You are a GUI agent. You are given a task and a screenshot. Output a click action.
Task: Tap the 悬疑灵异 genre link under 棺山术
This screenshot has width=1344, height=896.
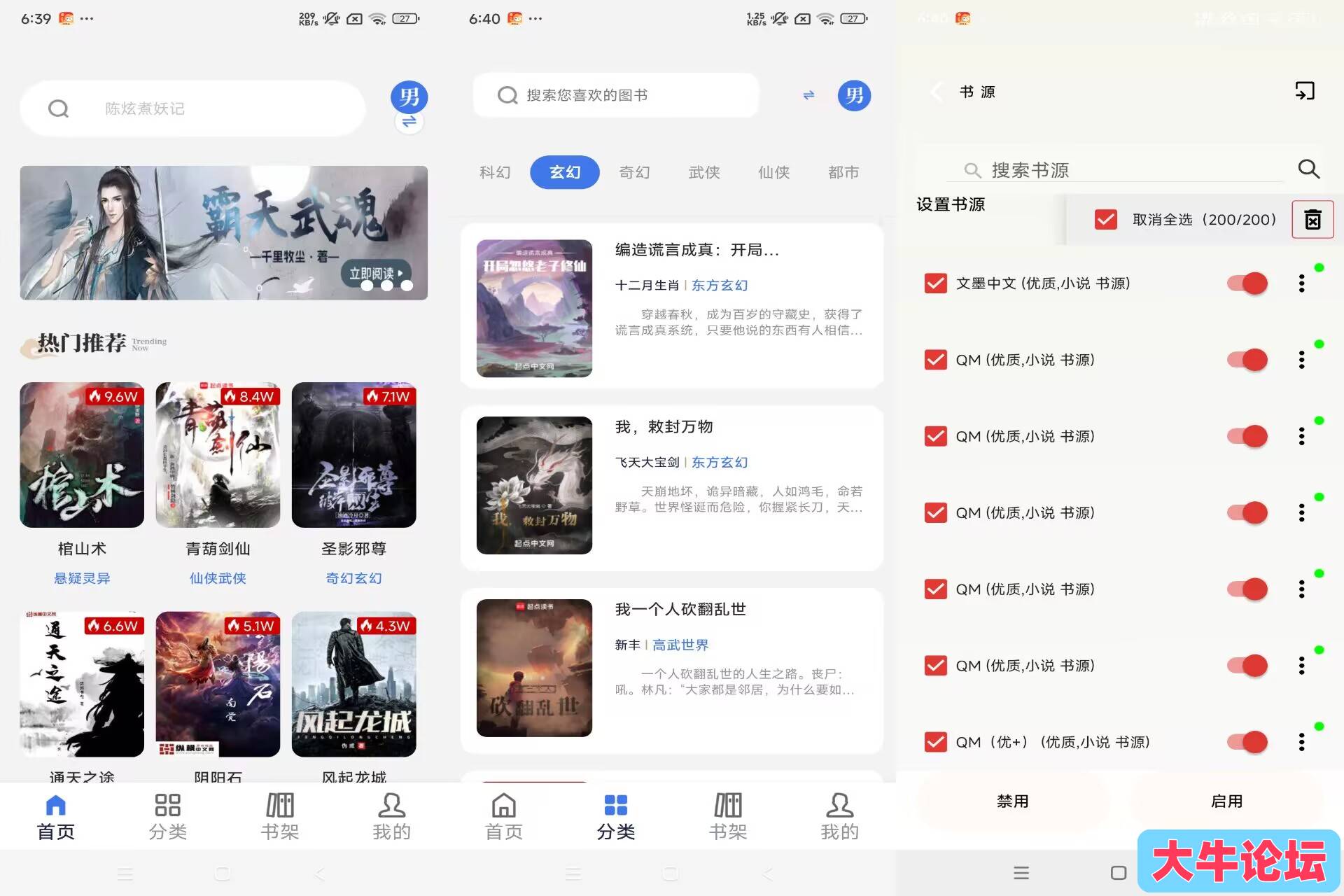coord(82,578)
